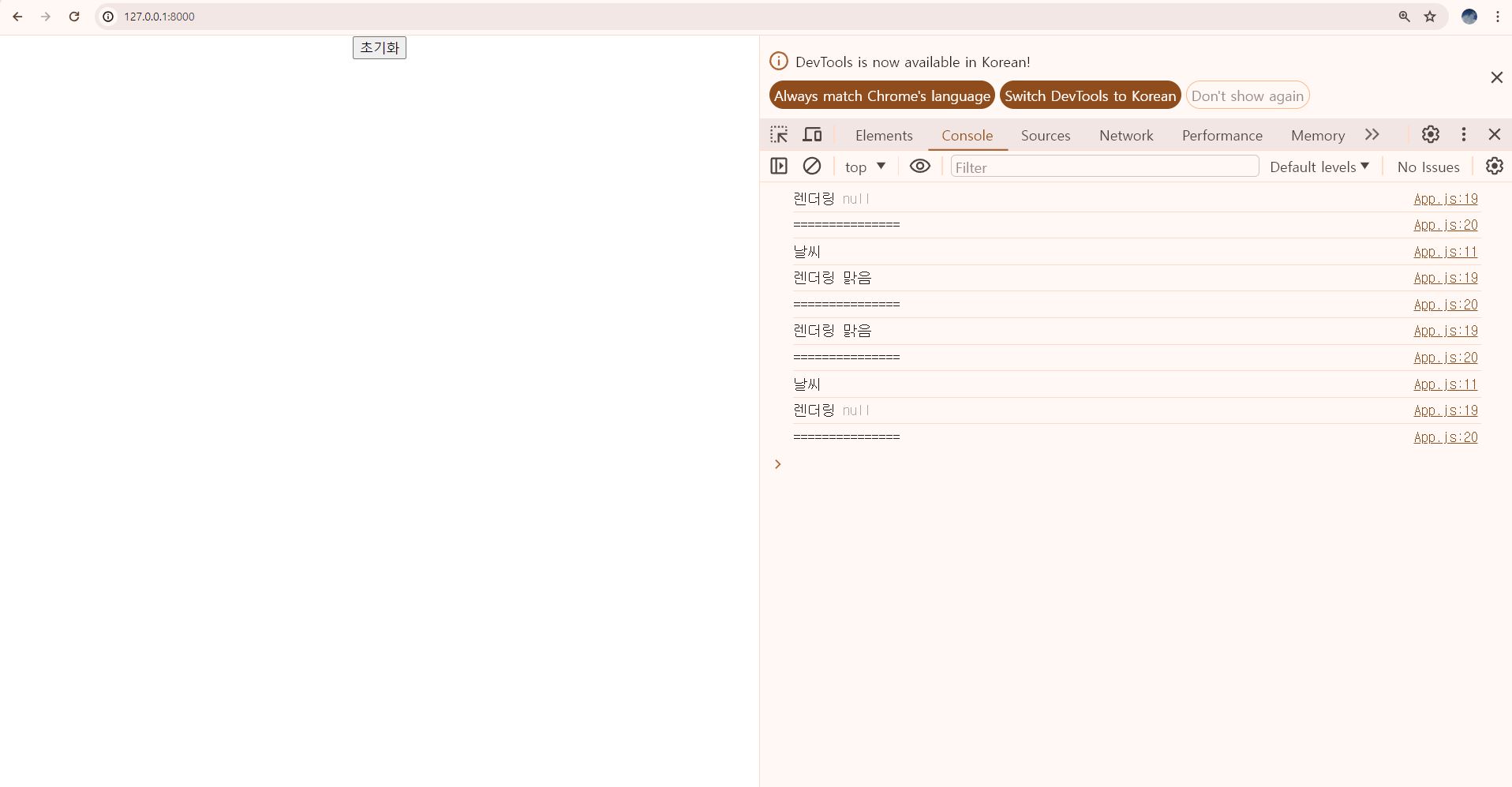Dismiss the Korean language infobar

tap(1496, 77)
